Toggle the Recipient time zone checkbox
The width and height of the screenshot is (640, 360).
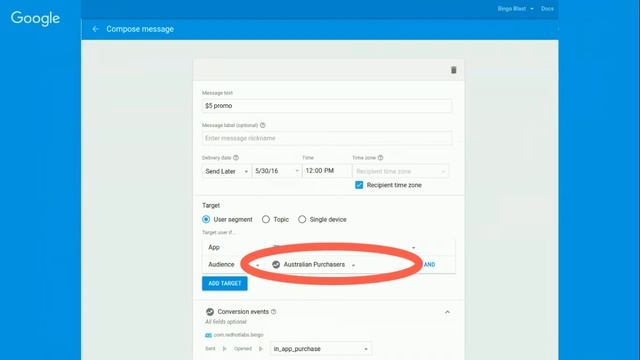pos(359,185)
